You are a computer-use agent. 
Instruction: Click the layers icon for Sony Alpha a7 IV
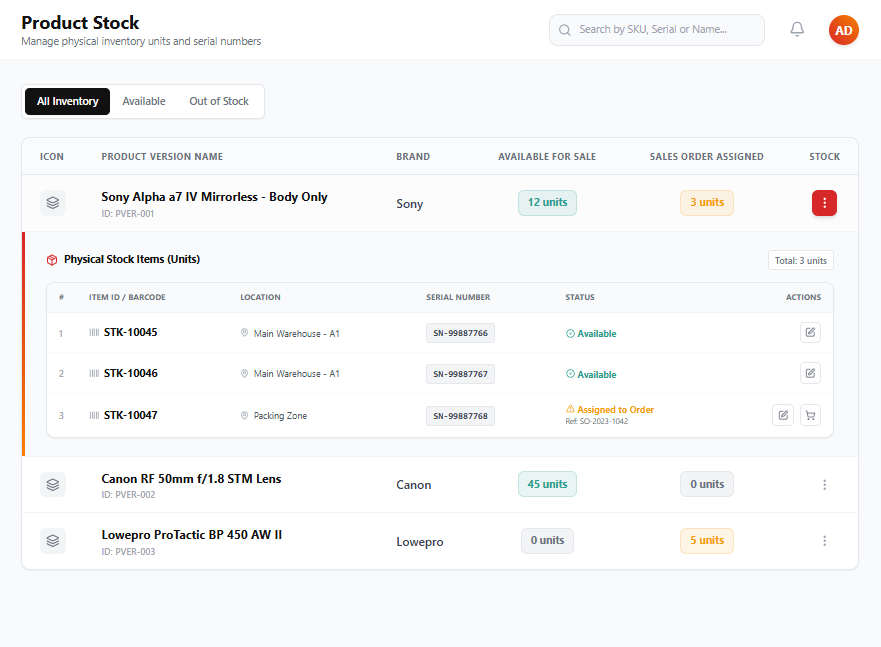point(53,203)
